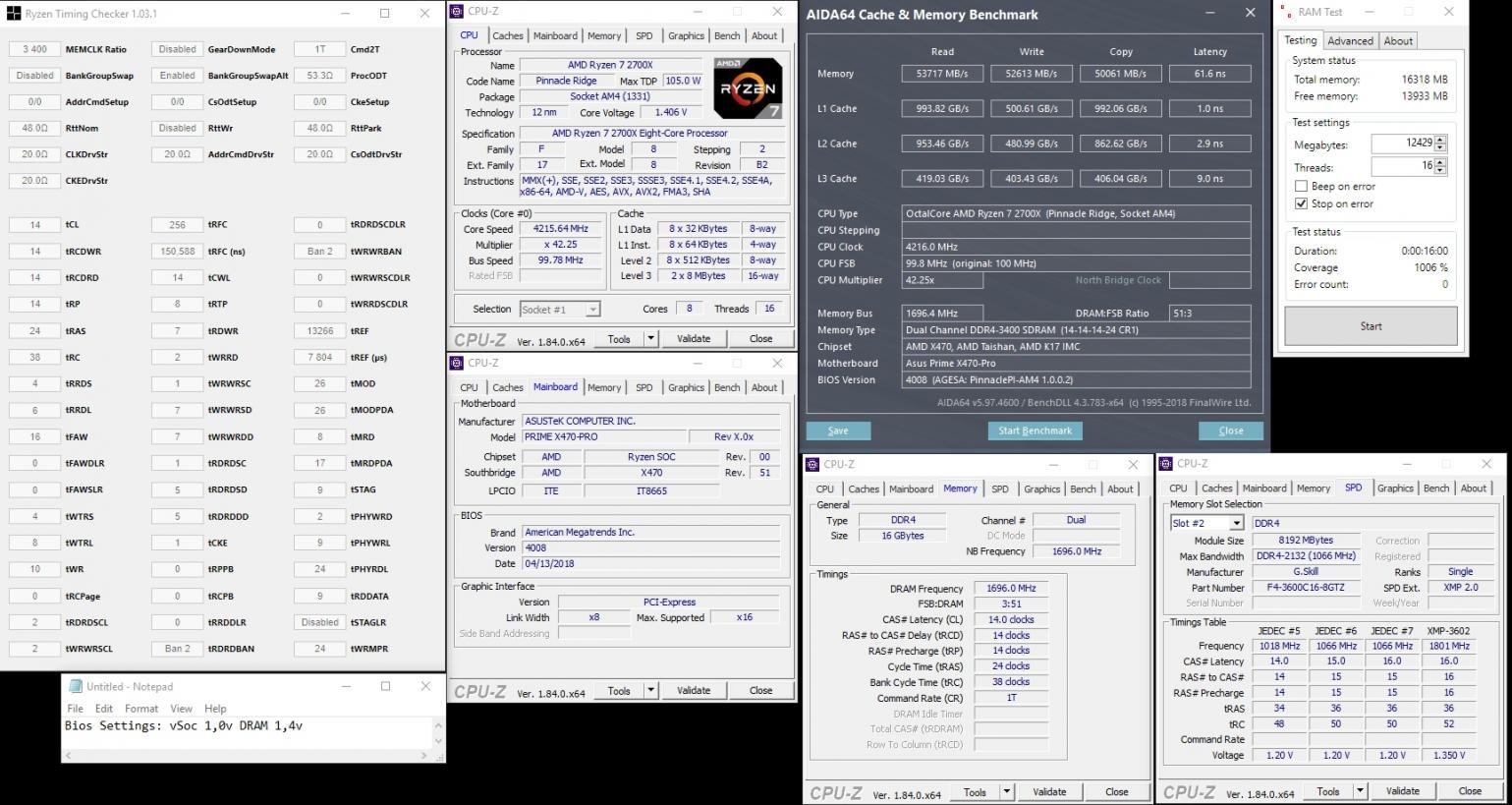The image size is (1512, 805).
Task: Switch to the Advanced tab in RAM Test
Action: tap(1350, 40)
